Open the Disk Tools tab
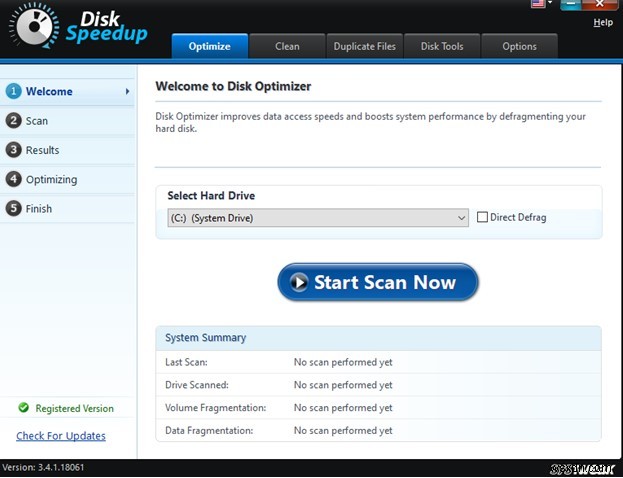The height and width of the screenshot is (478, 623). tap(442, 46)
